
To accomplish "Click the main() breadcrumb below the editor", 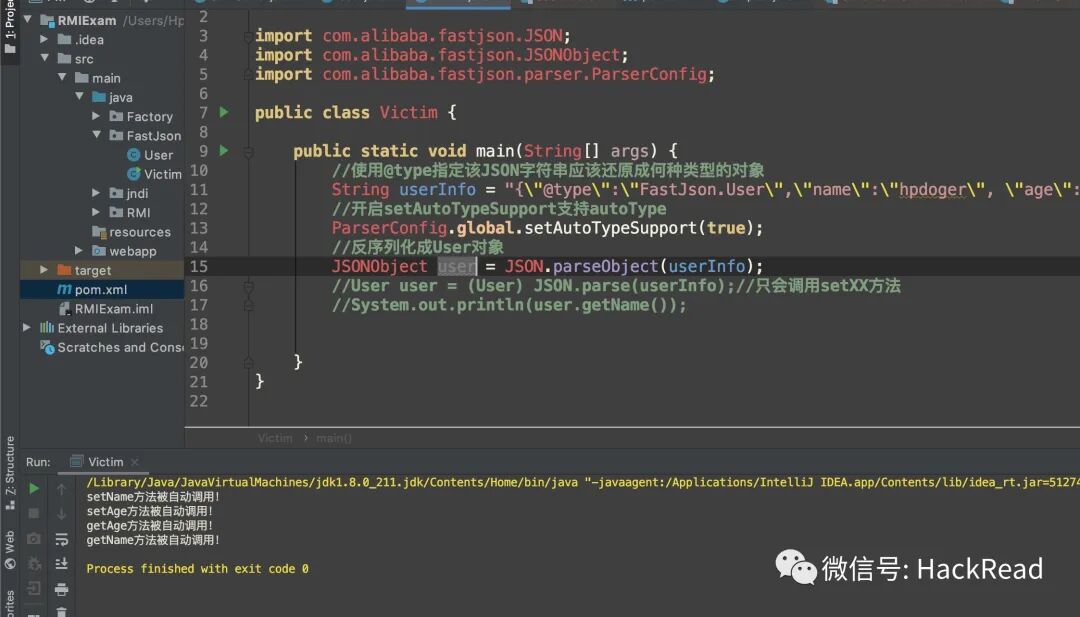I will pos(334,438).
